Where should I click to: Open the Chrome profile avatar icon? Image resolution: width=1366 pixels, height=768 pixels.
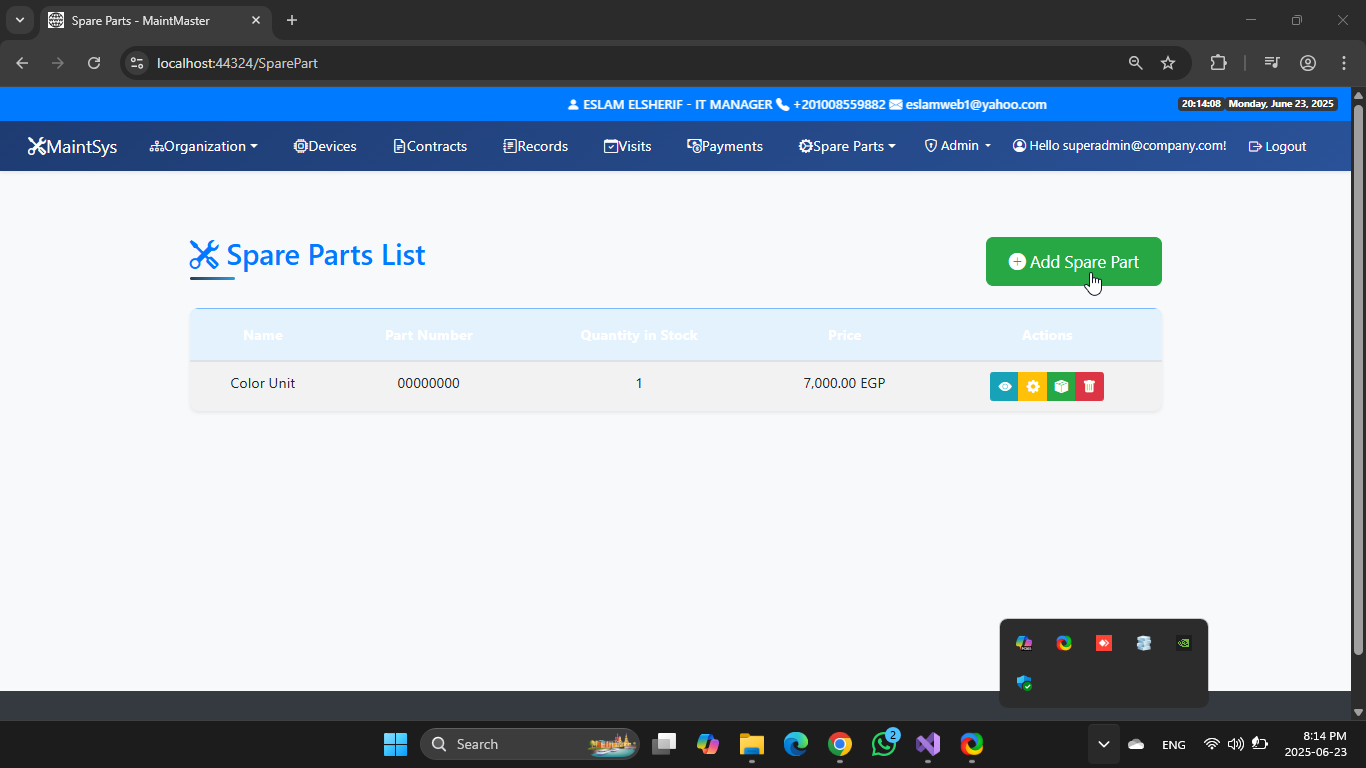pyautogui.click(x=1308, y=63)
